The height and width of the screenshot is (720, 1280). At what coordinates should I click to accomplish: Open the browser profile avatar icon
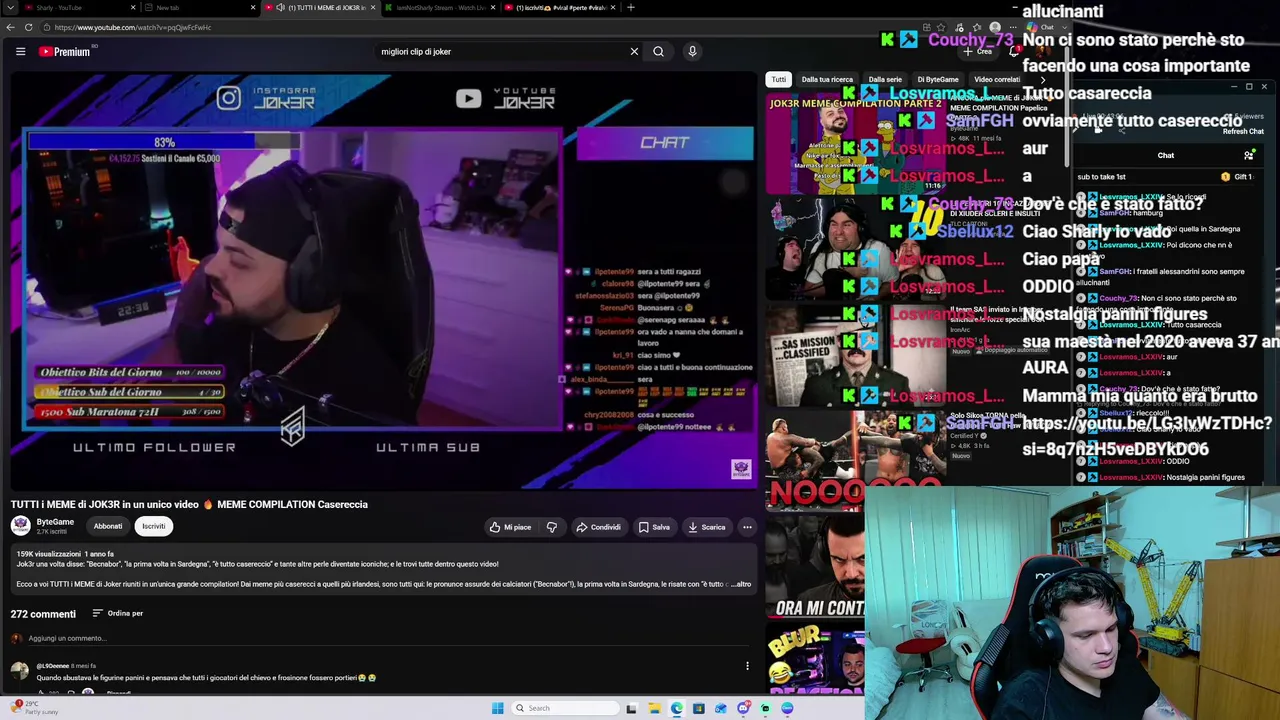pyautogui.click(x=995, y=27)
